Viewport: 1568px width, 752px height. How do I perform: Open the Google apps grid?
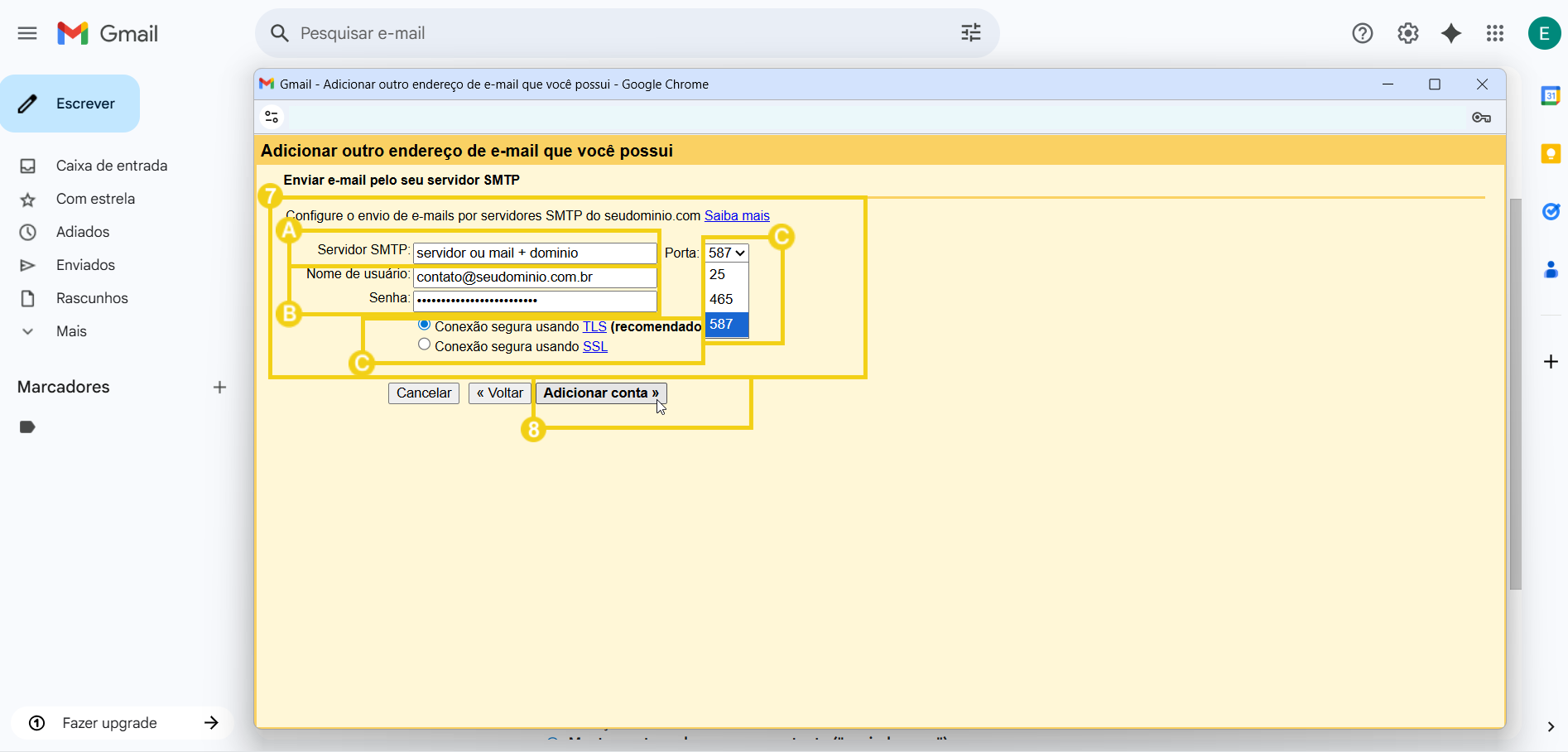click(x=1495, y=33)
